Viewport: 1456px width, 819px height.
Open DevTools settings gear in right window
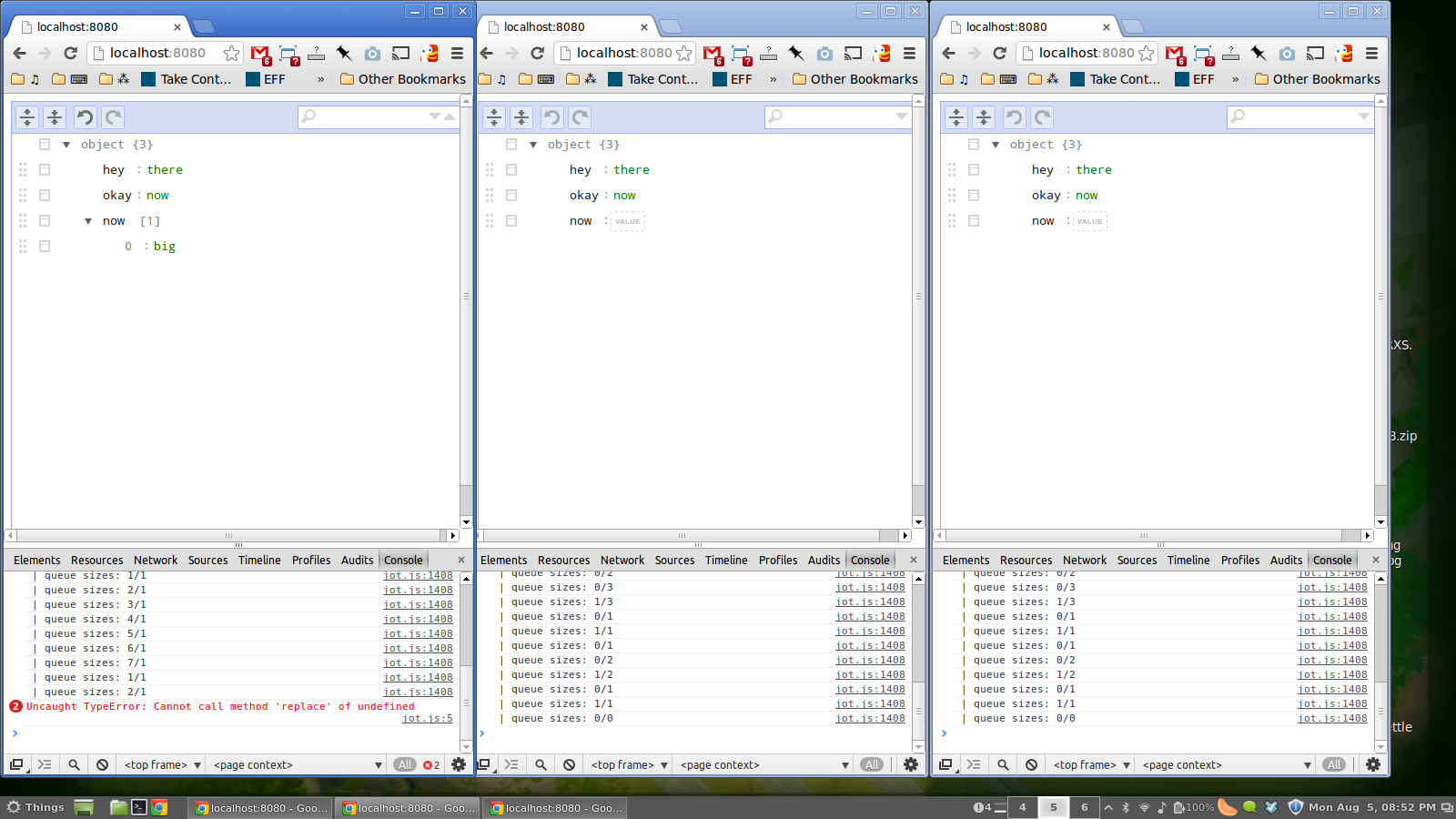(1373, 764)
